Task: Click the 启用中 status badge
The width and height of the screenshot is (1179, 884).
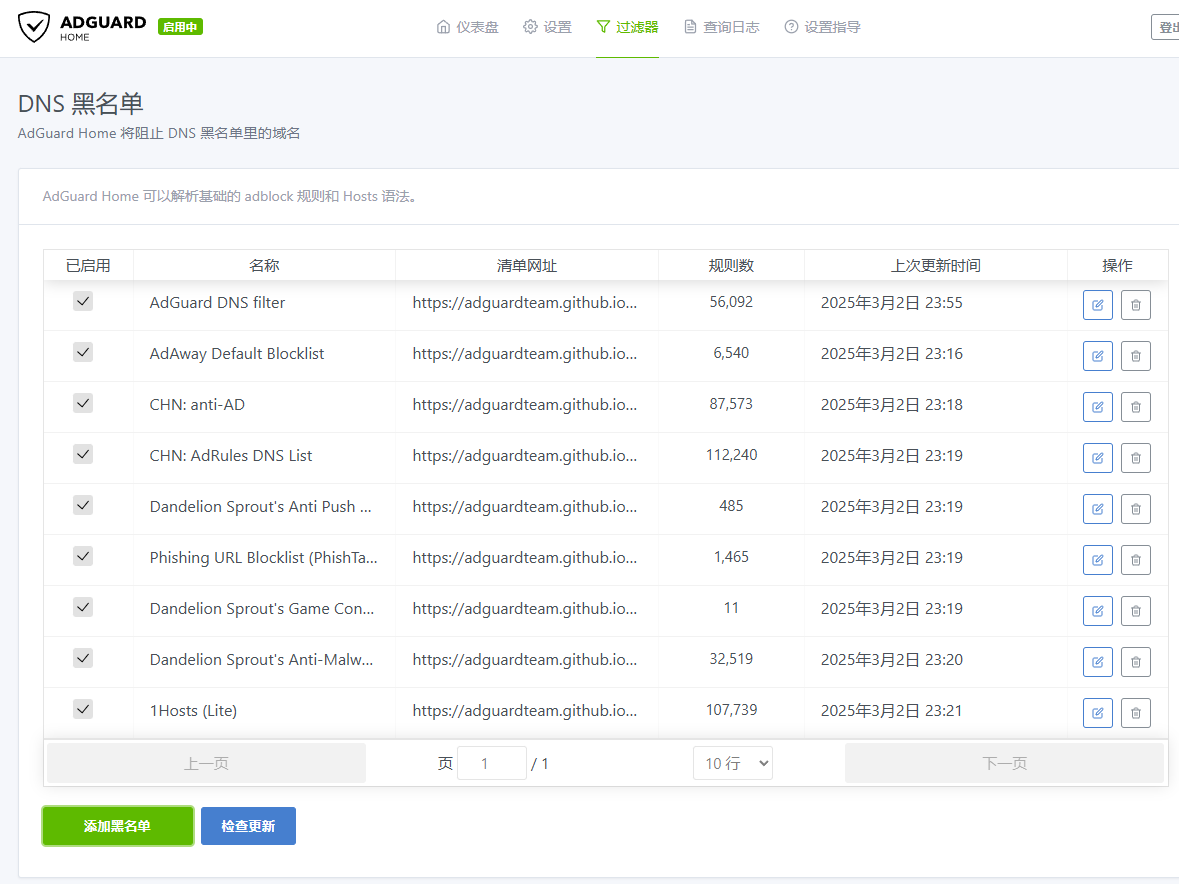Action: click(x=180, y=27)
